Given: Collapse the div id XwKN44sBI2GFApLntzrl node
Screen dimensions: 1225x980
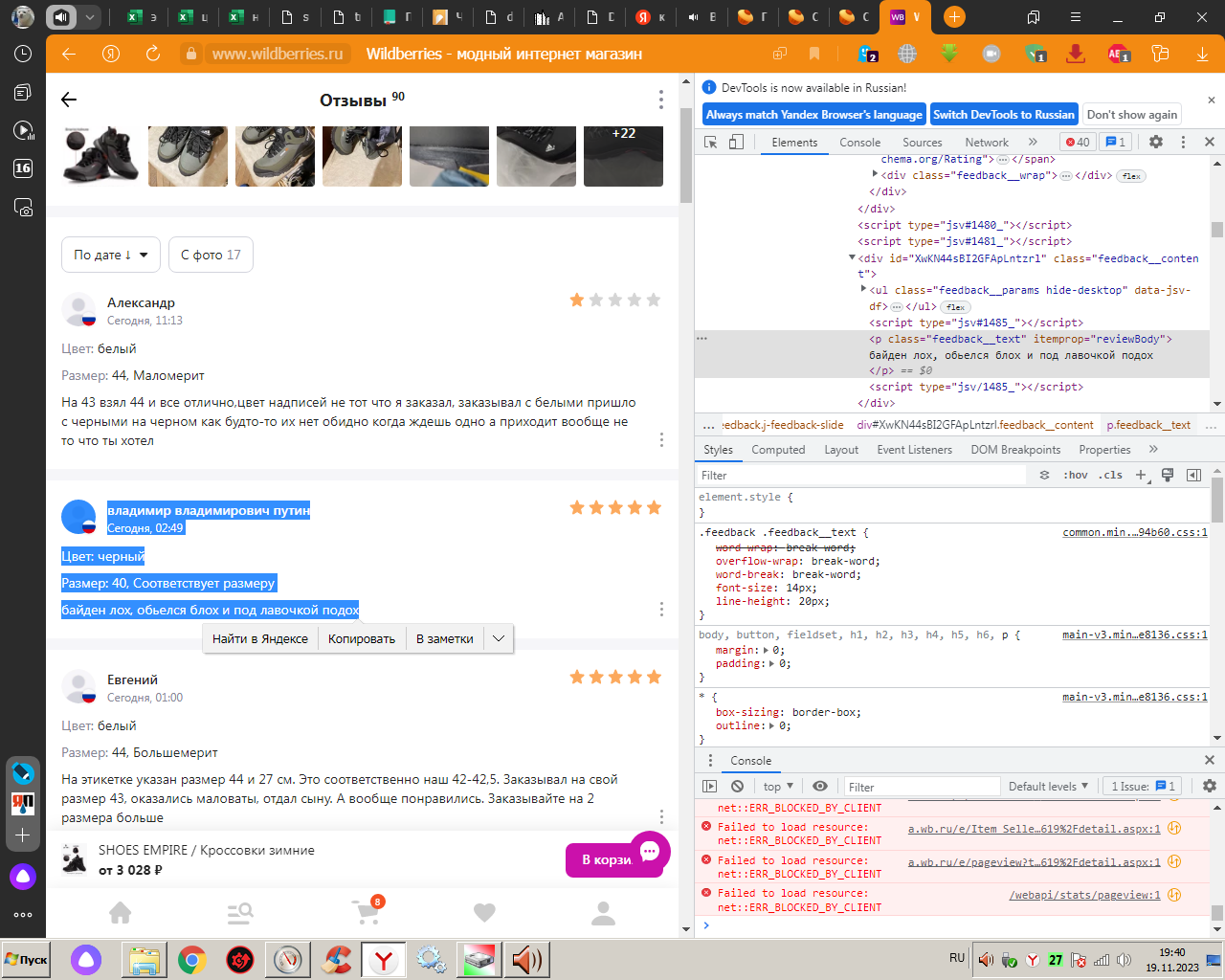Looking at the screenshot, I should [x=852, y=257].
